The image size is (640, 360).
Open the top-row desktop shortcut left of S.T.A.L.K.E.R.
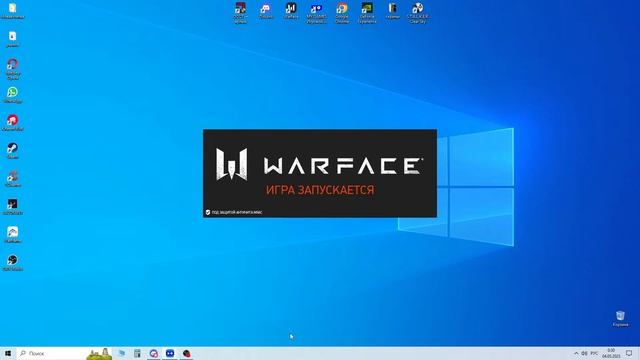click(x=392, y=11)
